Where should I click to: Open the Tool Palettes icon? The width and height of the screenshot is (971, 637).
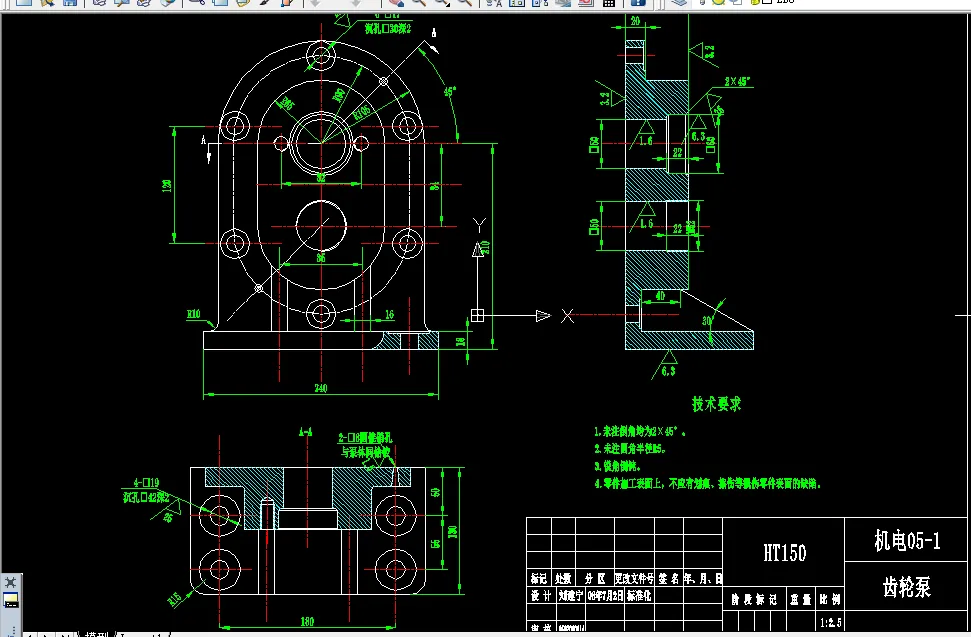[539, 2]
